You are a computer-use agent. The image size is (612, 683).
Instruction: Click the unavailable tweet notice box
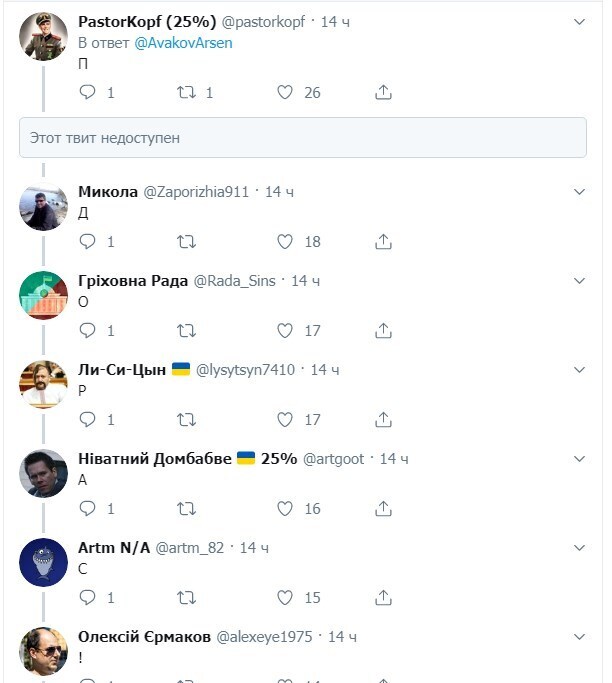[302, 138]
